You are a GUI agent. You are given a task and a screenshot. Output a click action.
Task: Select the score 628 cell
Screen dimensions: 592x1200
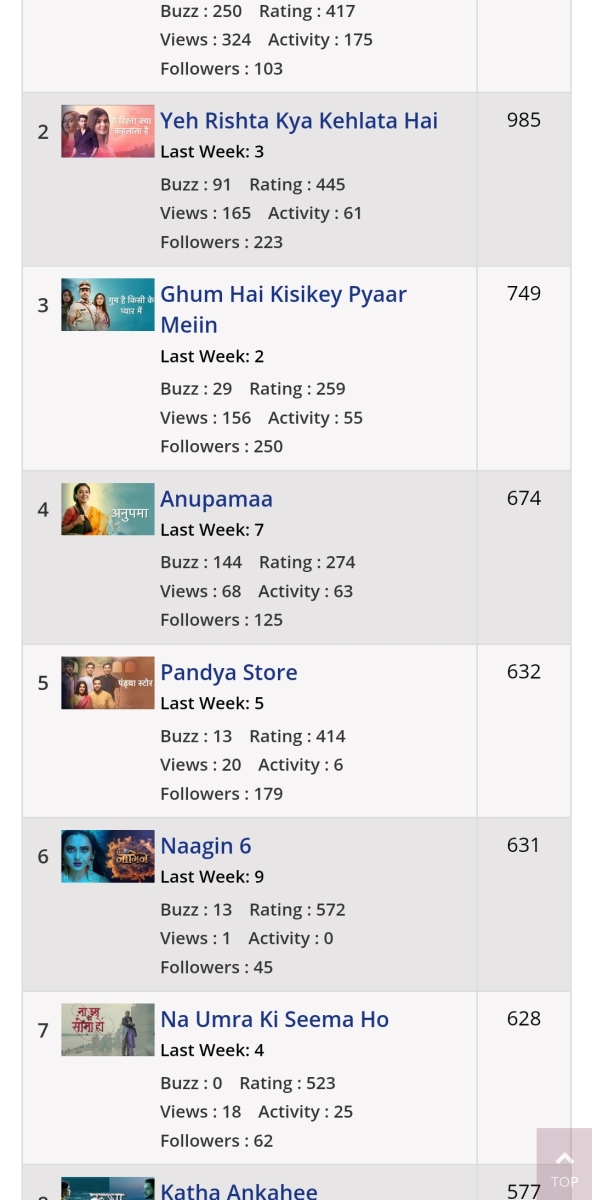click(x=524, y=1078)
